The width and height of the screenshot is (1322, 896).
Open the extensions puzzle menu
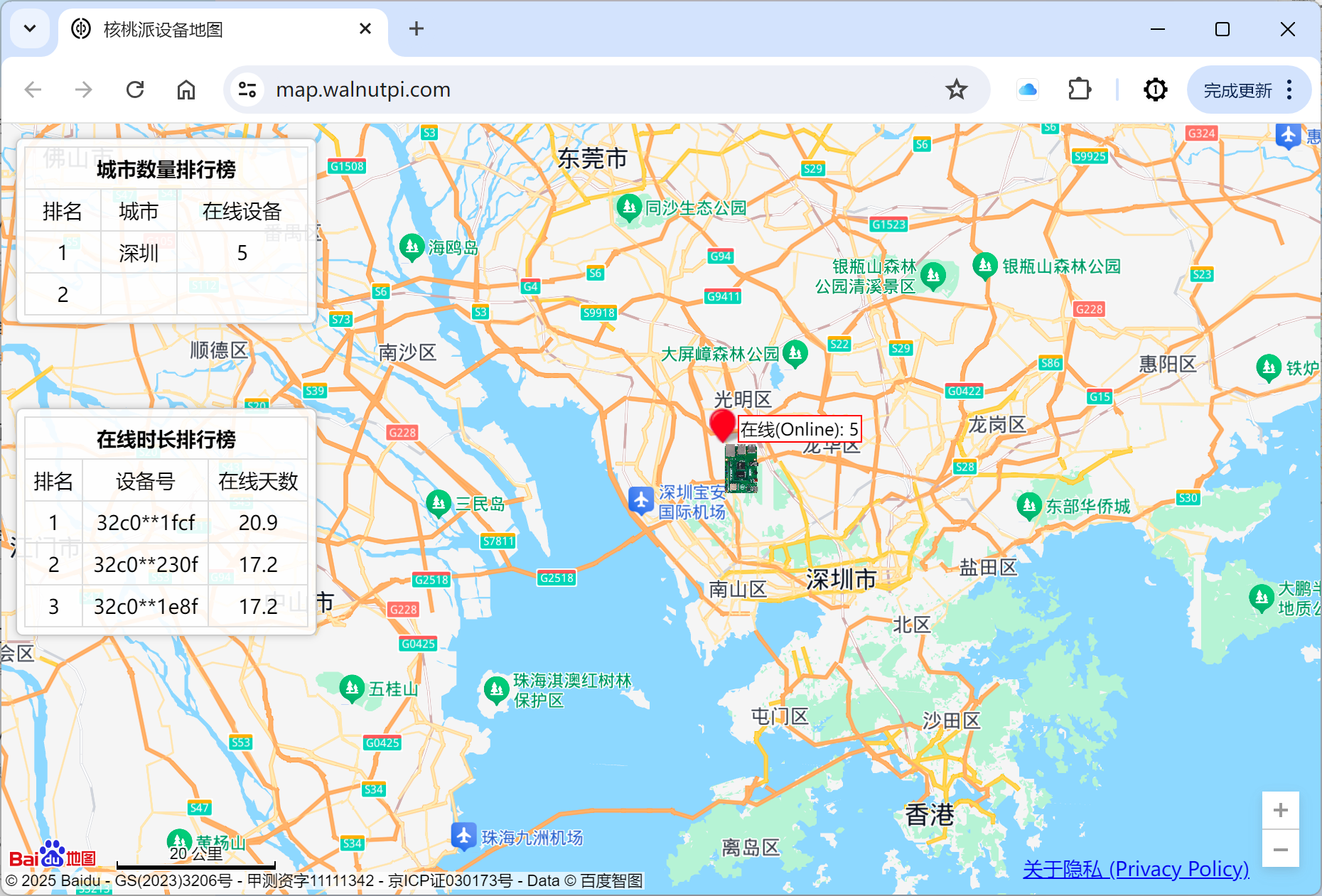1080,90
